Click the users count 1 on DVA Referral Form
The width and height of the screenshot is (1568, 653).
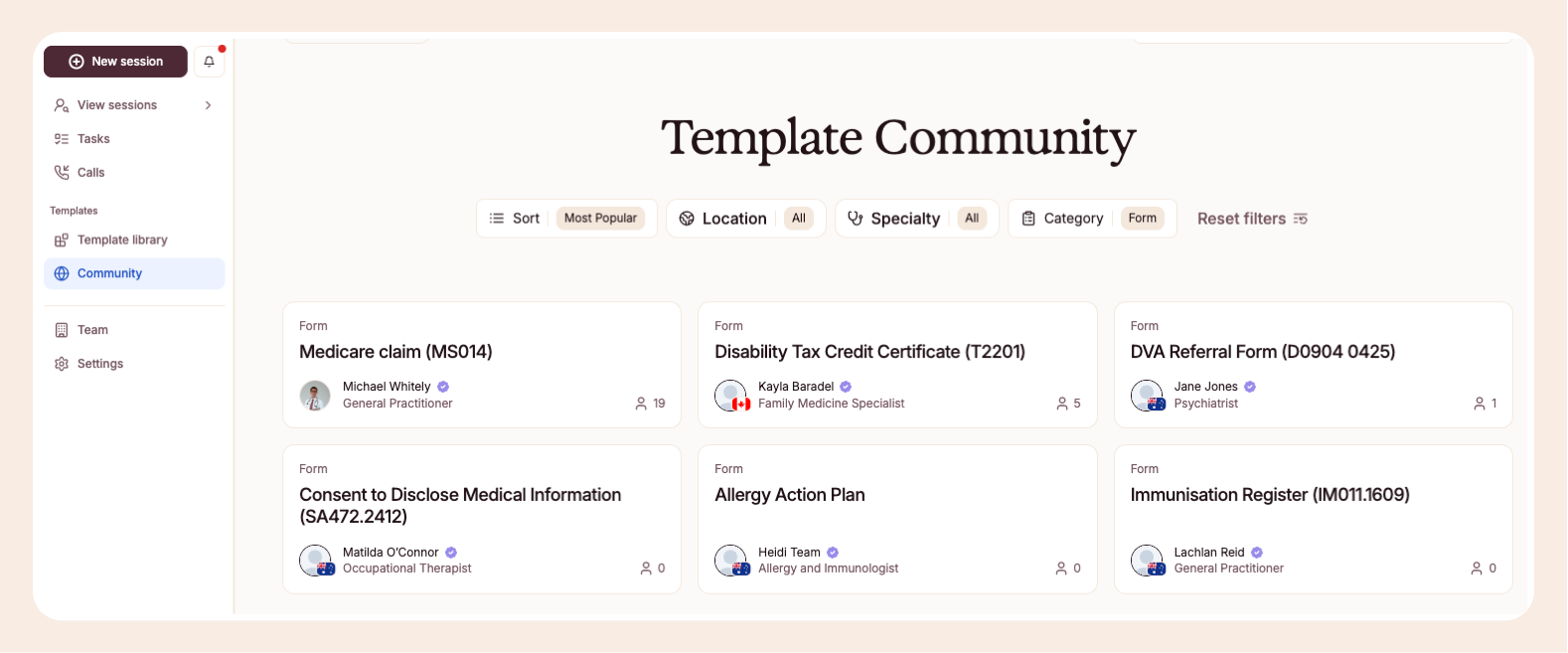pyautogui.click(x=1486, y=404)
